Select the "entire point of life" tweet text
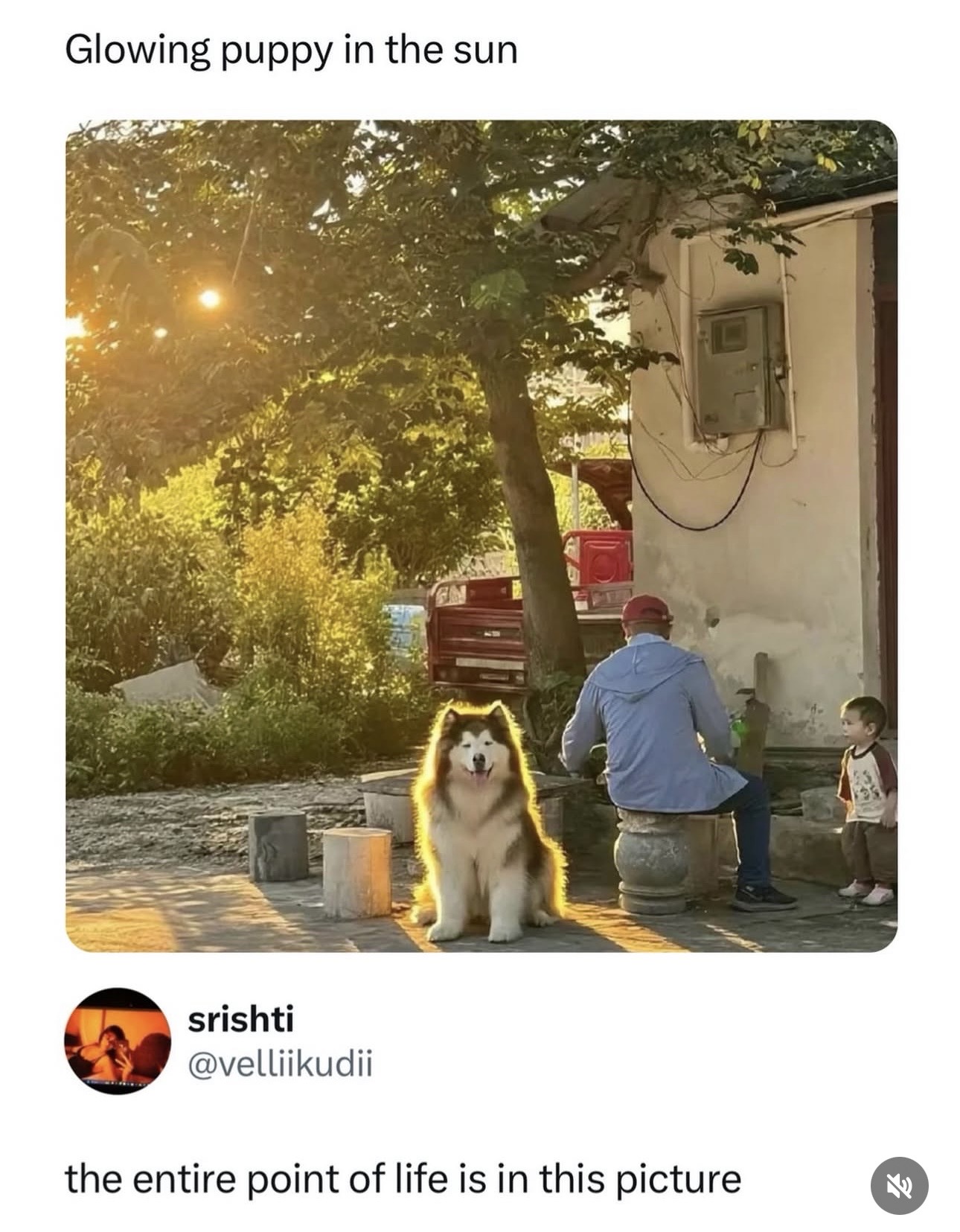 tap(403, 1179)
